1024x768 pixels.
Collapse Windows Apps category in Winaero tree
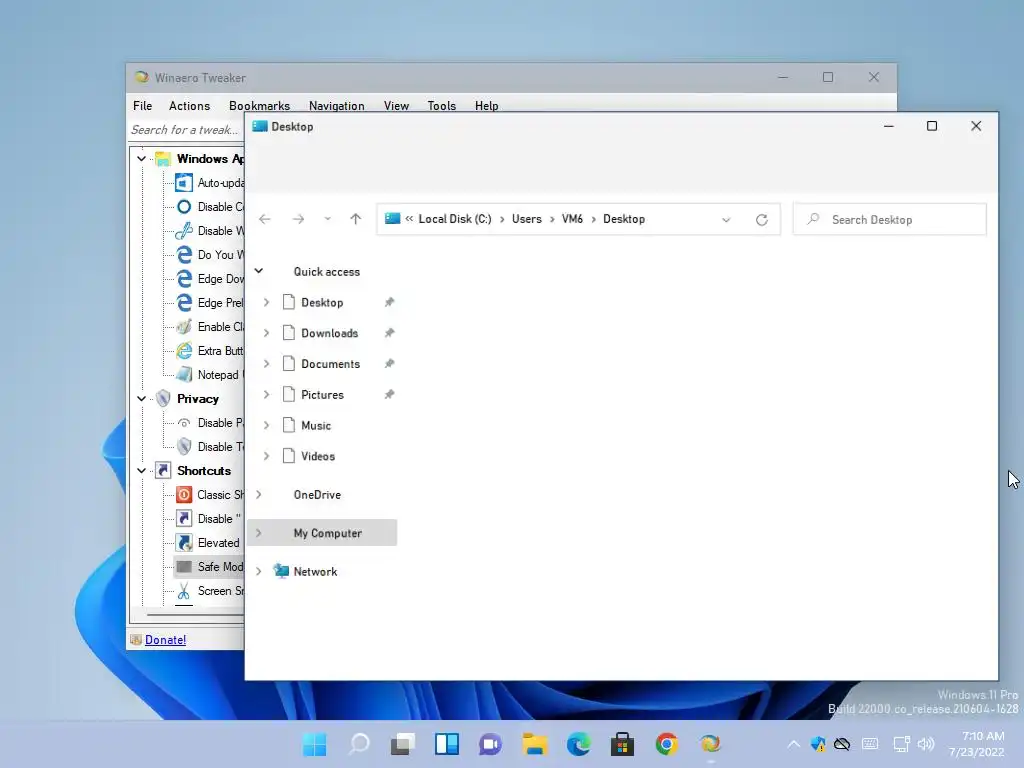[x=141, y=159]
